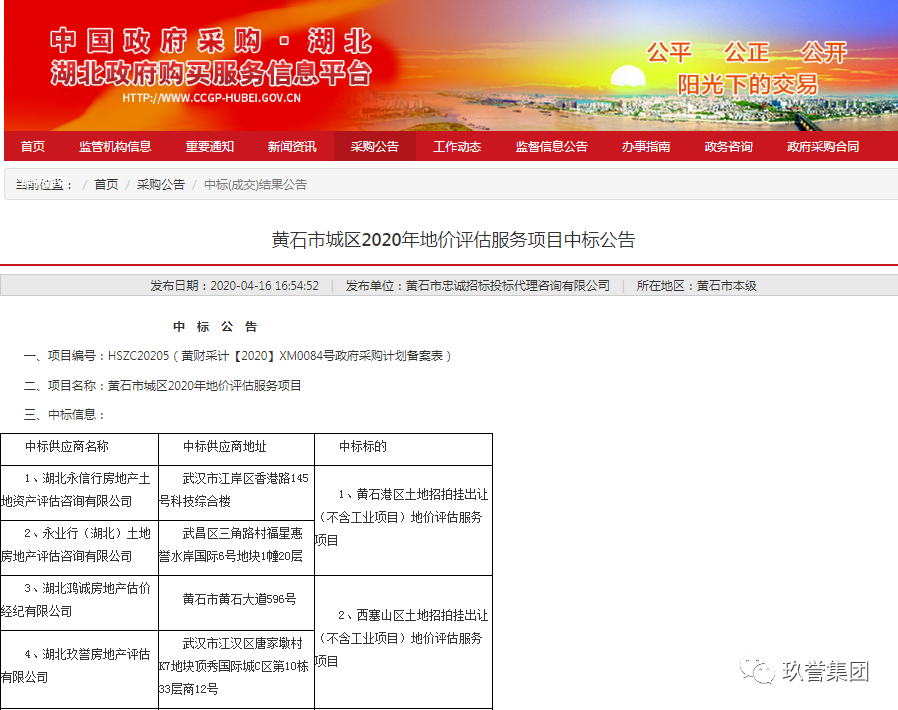
Task: Open the 政务咨询 menu item
Action: click(728, 145)
